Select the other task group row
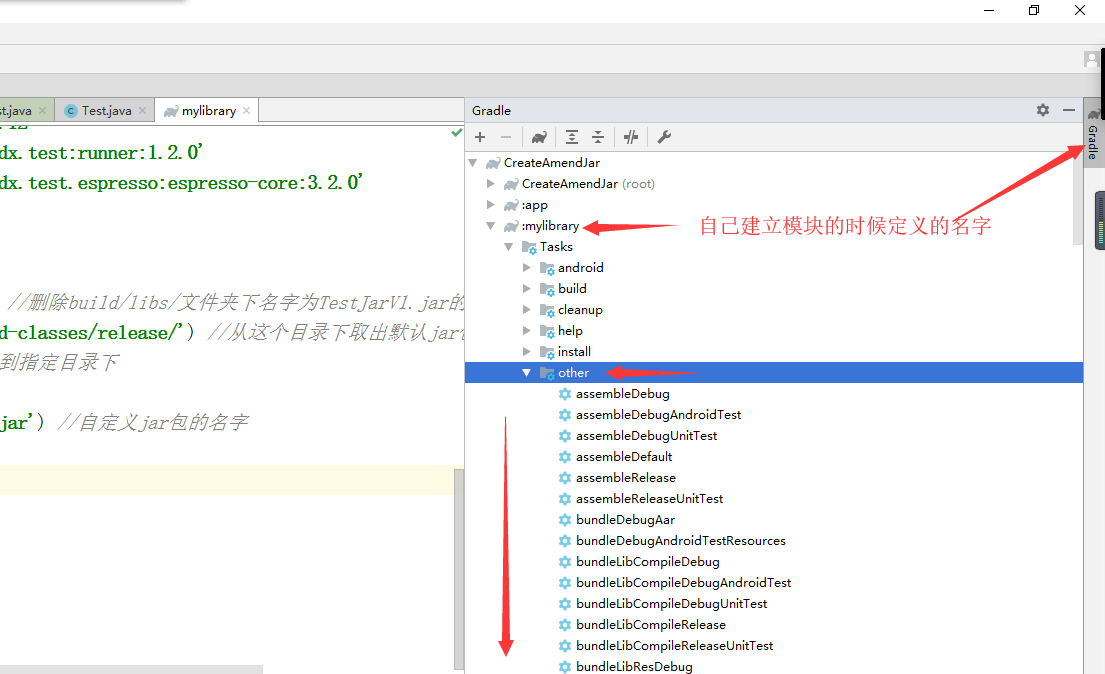Viewport: 1105px width, 674px height. pyautogui.click(x=774, y=373)
